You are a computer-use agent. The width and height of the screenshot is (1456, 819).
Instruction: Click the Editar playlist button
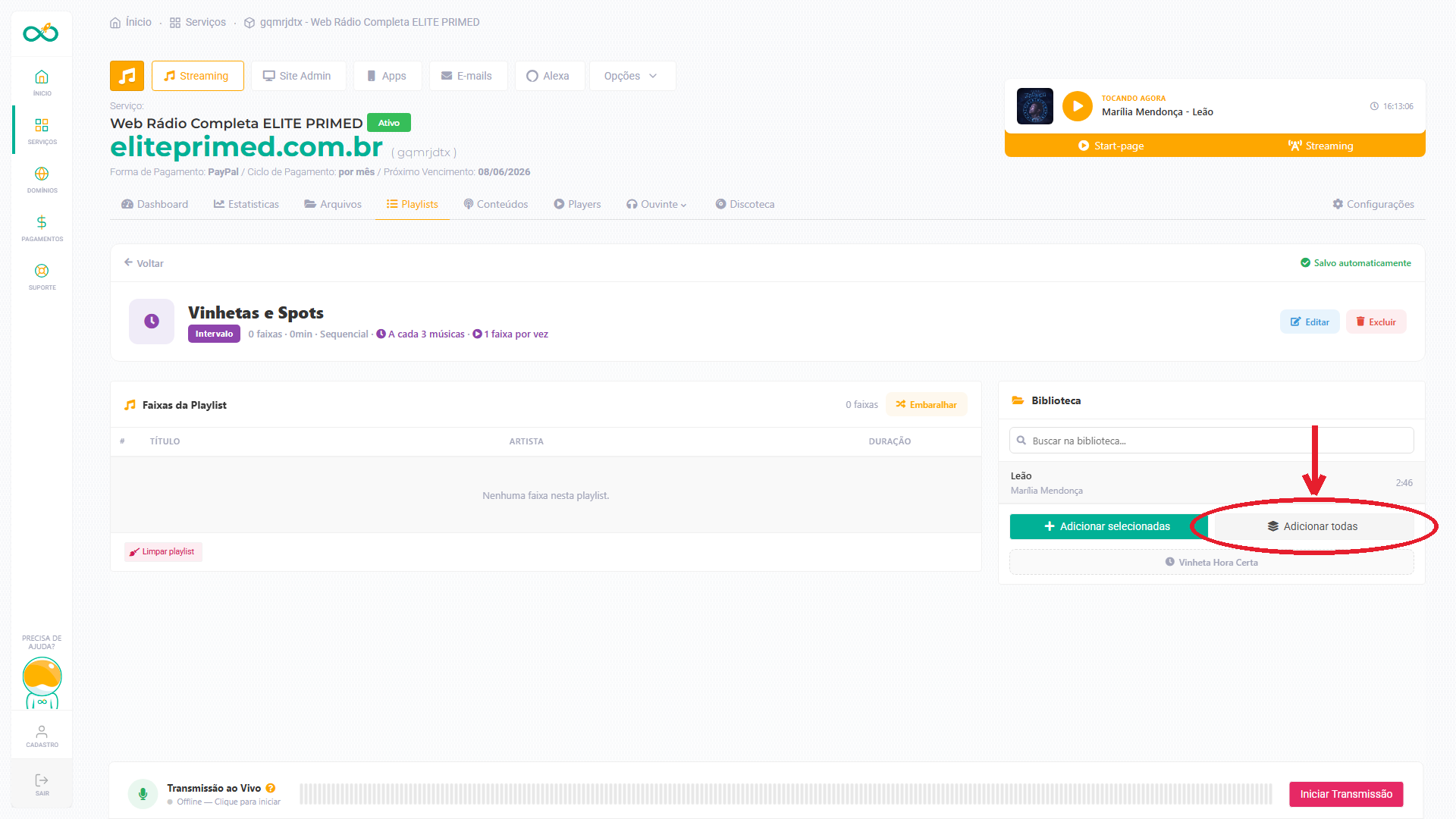[1310, 322]
